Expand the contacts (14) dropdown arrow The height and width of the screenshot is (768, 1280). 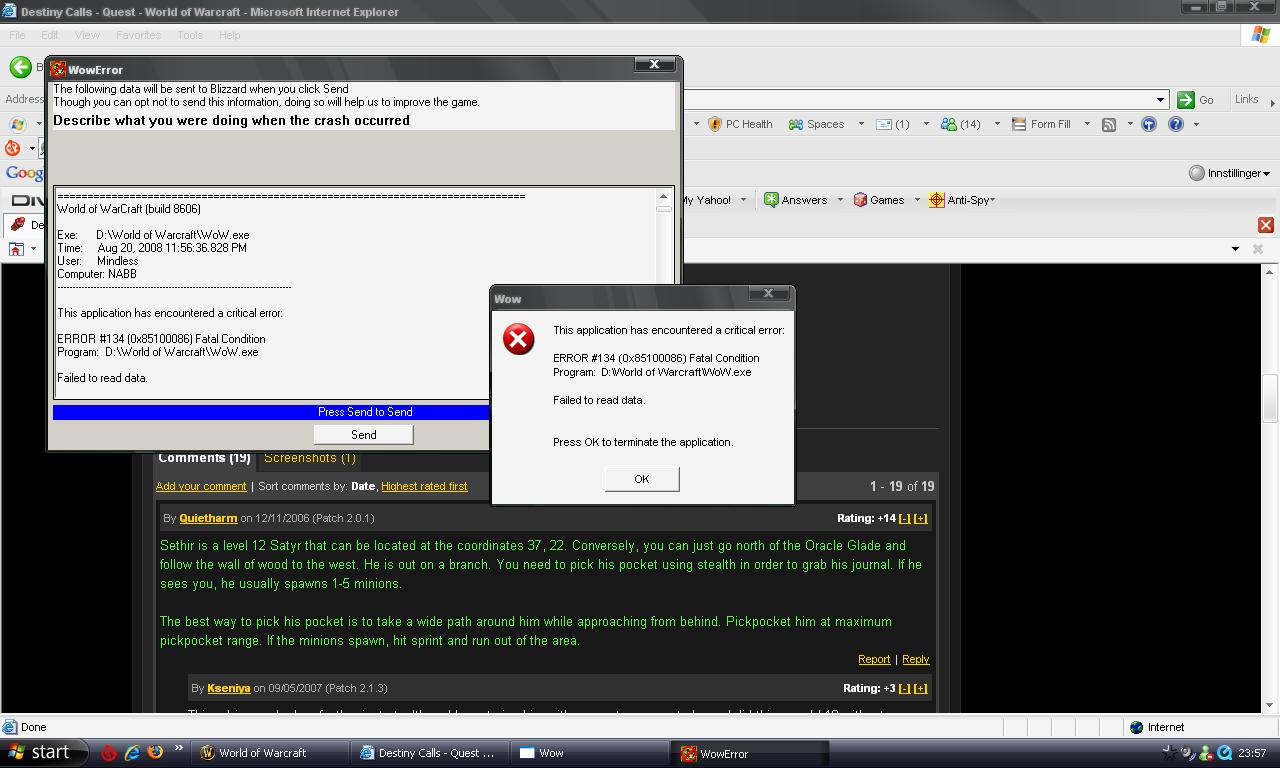pos(996,124)
